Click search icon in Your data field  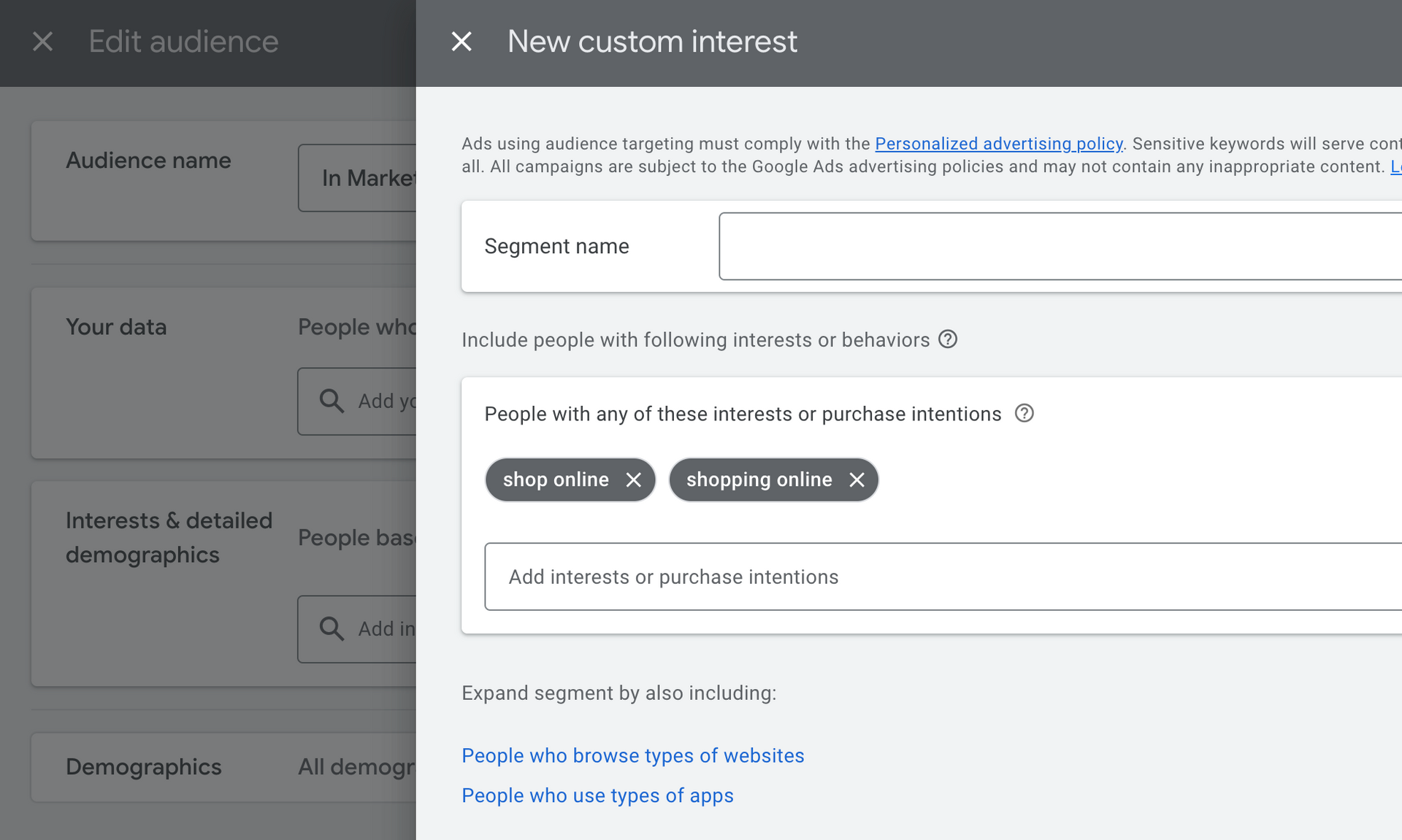point(332,401)
